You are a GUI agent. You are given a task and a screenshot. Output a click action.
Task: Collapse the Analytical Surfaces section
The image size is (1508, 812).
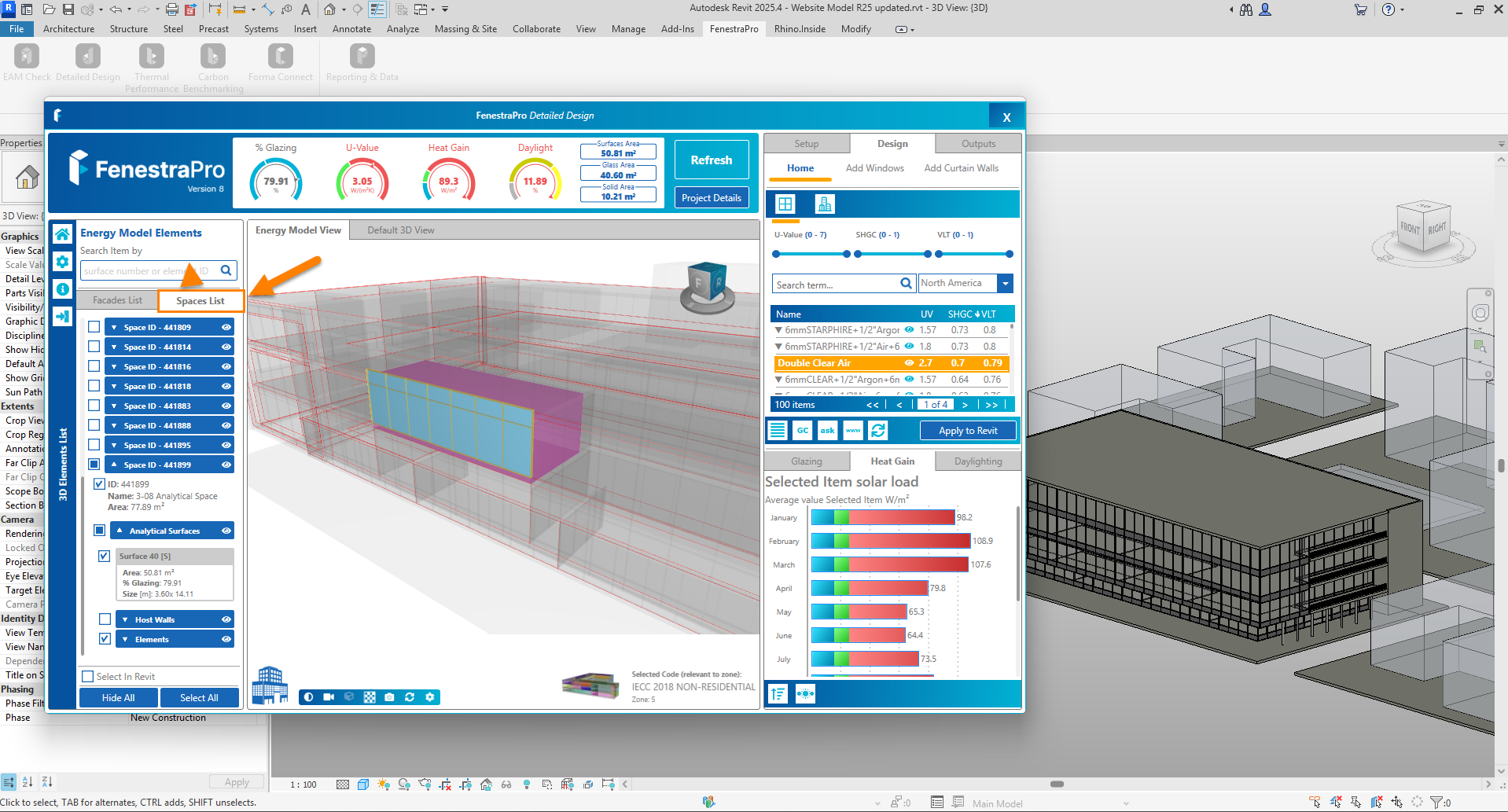[x=120, y=531]
